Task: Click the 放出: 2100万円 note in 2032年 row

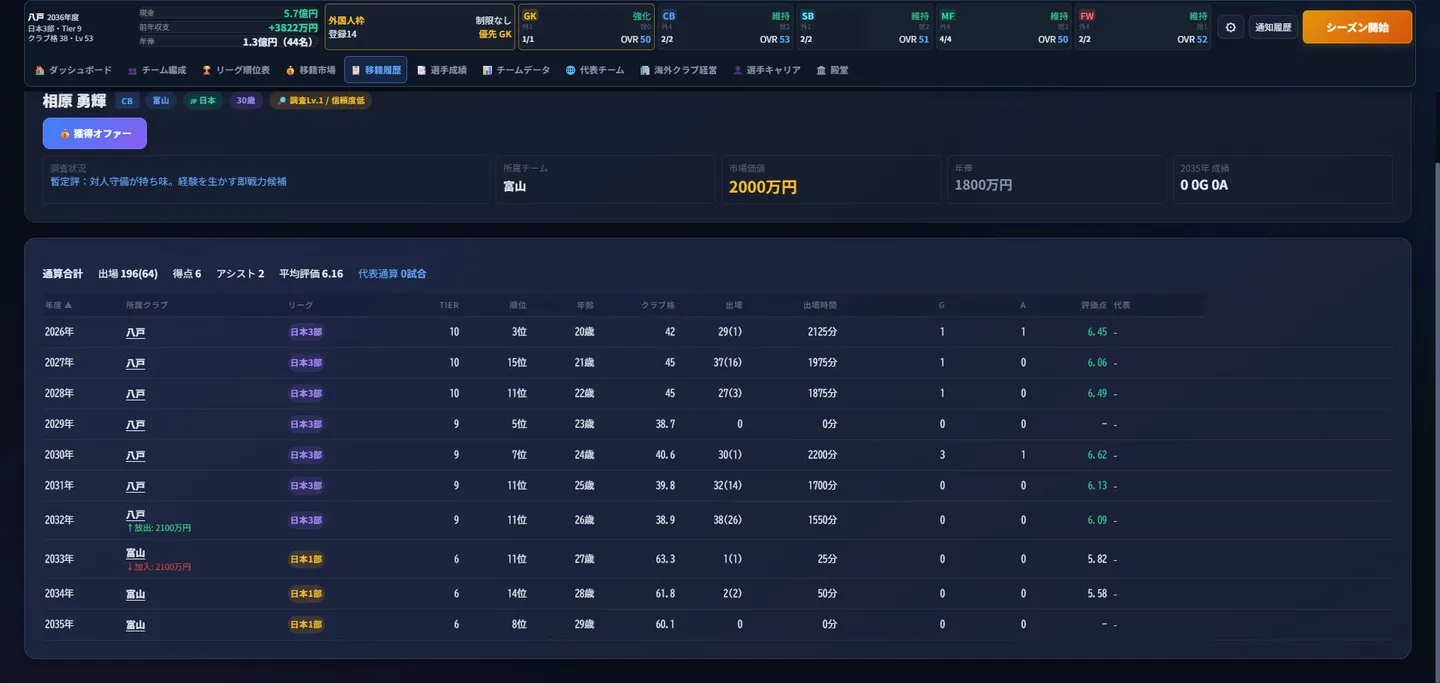Action: [x=159, y=528]
